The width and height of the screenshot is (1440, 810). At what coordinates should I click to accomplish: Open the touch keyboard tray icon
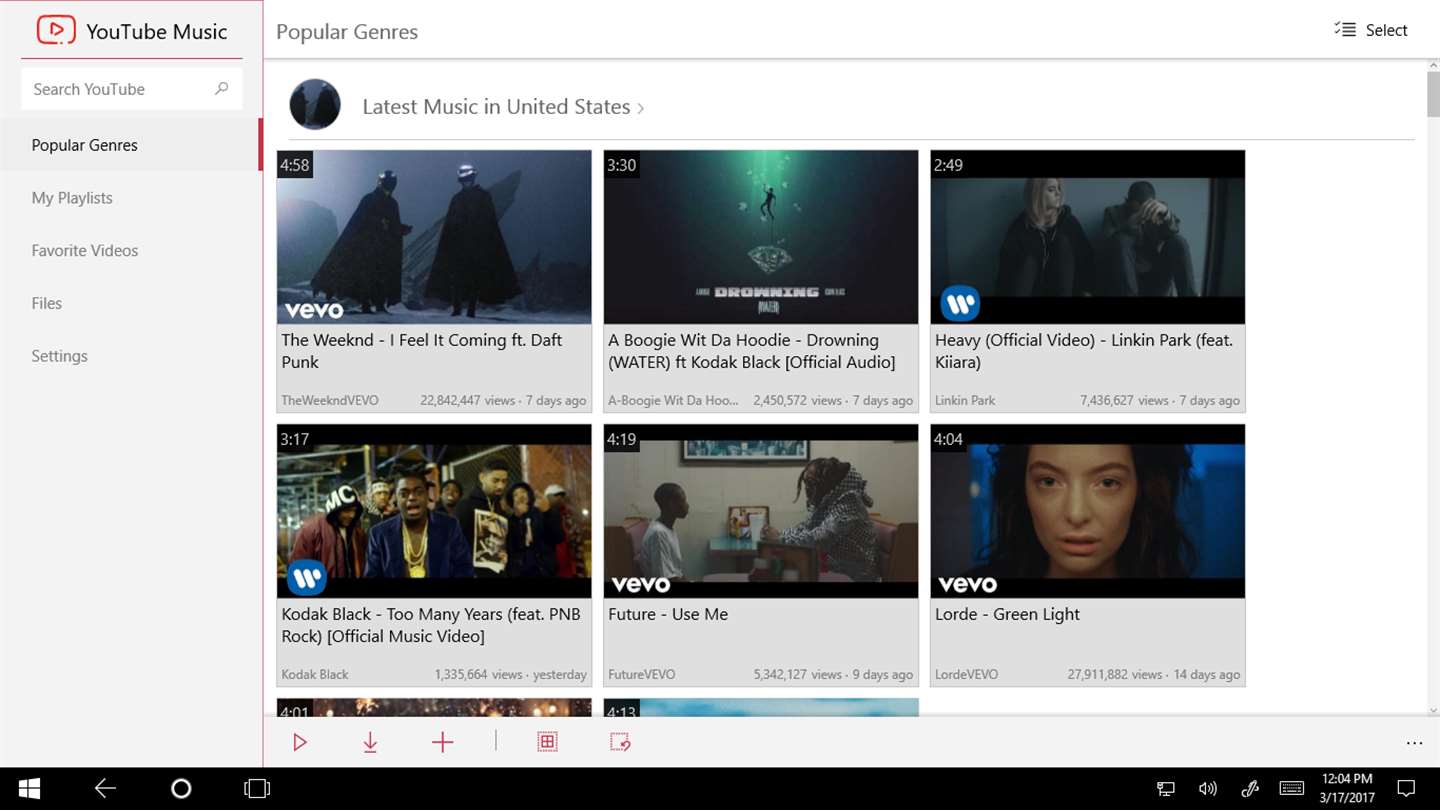point(1291,789)
